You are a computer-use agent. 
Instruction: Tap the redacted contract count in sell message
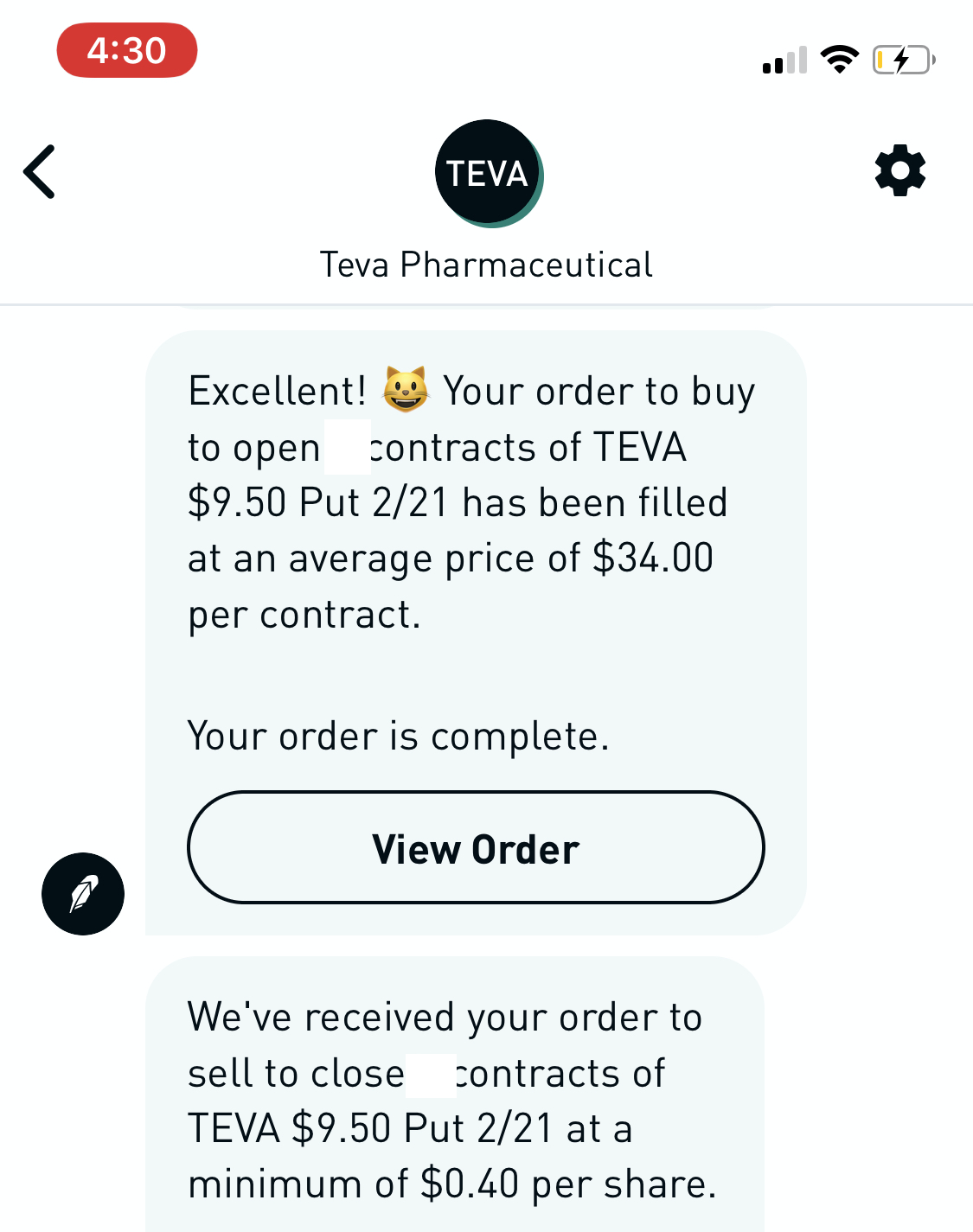(432, 1075)
